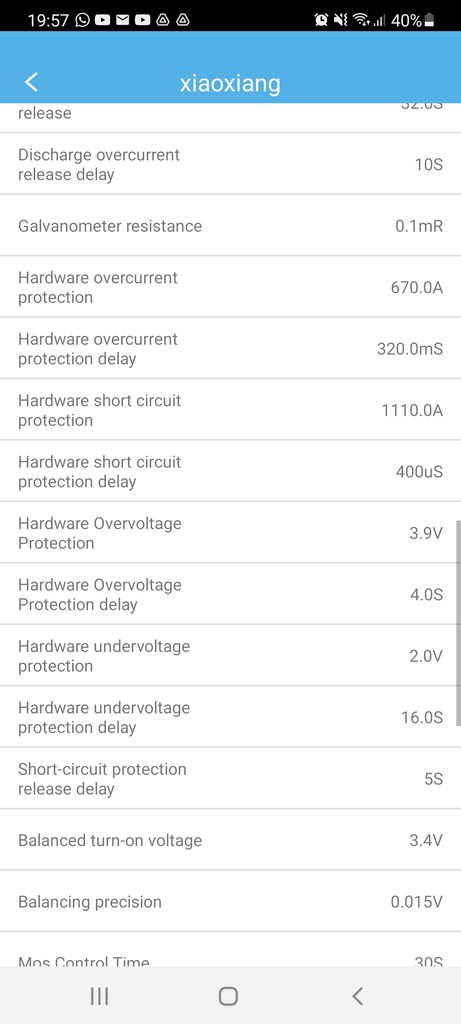Open Android recent apps button
This screenshot has width=461, height=1024.
click(99, 996)
